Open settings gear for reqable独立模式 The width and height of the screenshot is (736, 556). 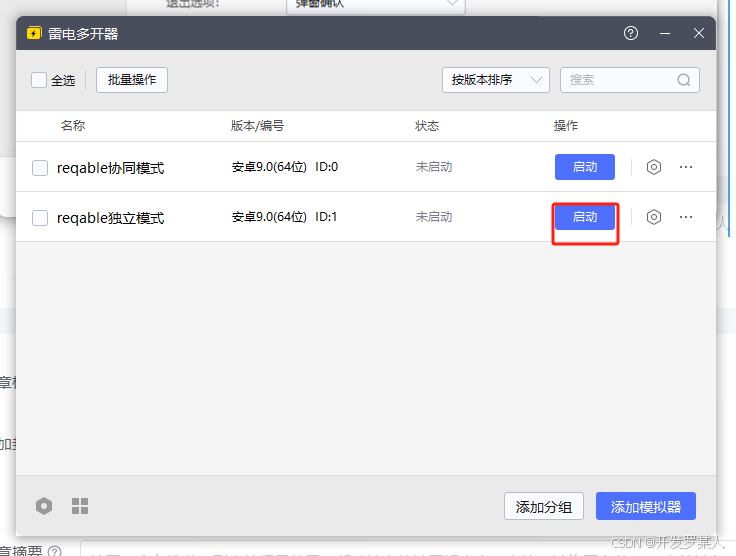pos(654,217)
